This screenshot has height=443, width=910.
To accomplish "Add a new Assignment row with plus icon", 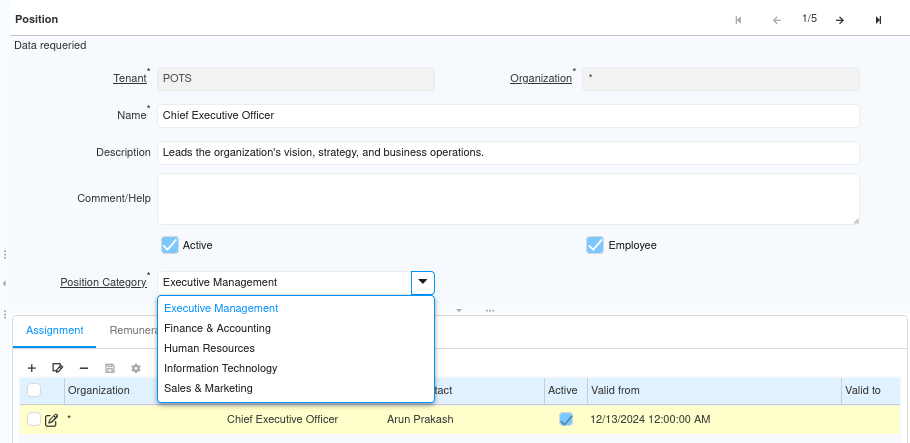I will [32, 368].
